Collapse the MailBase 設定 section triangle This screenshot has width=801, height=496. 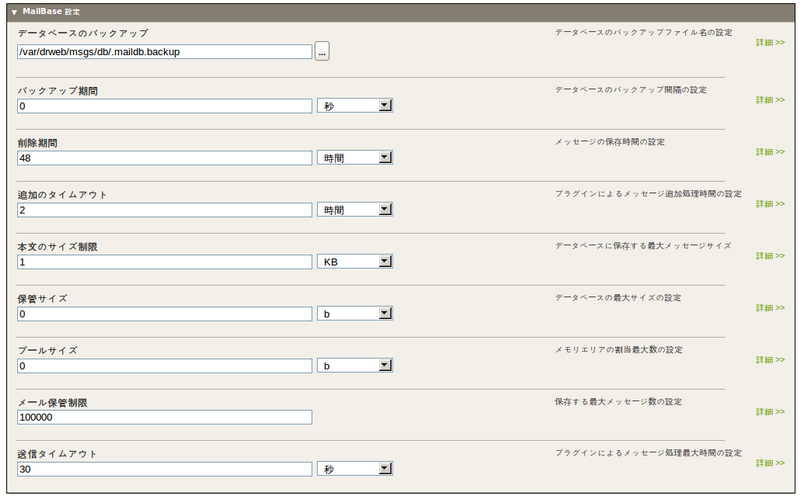(x=14, y=12)
